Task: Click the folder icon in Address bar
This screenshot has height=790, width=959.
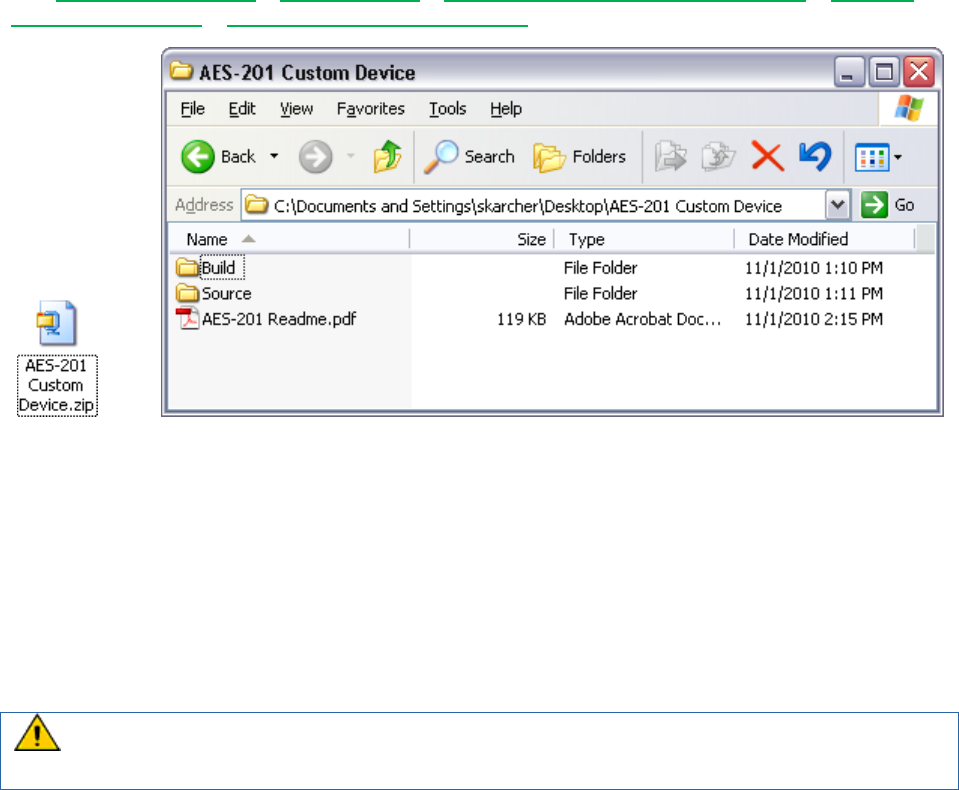Action: pos(257,205)
